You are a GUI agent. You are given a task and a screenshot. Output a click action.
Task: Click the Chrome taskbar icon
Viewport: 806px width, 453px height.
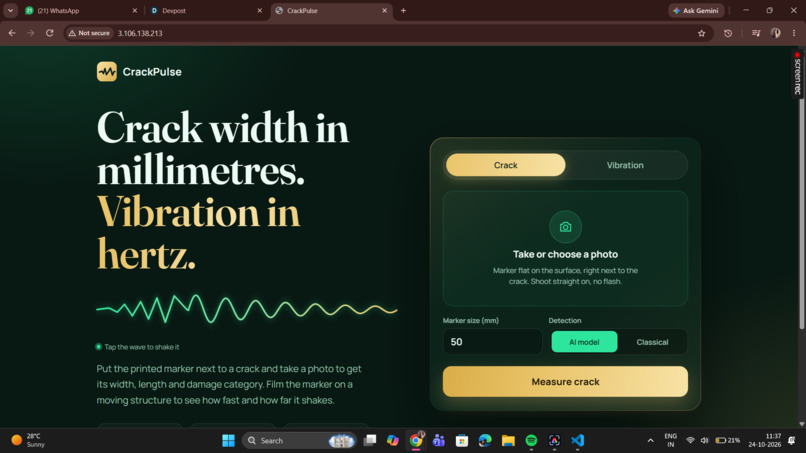[x=416, y=441]
